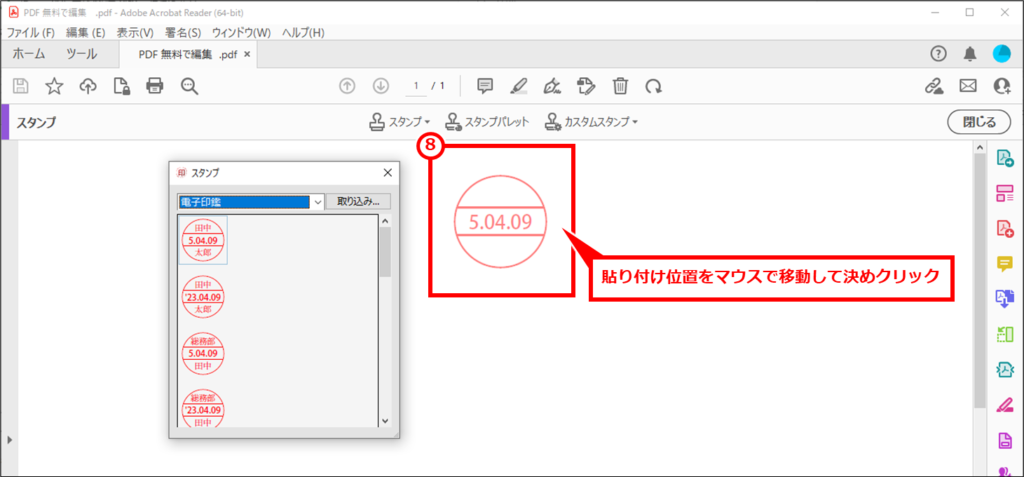This screenshot has width=1024, height=477.
Task: Click the print icon in the toolbar
Action: 154,86
